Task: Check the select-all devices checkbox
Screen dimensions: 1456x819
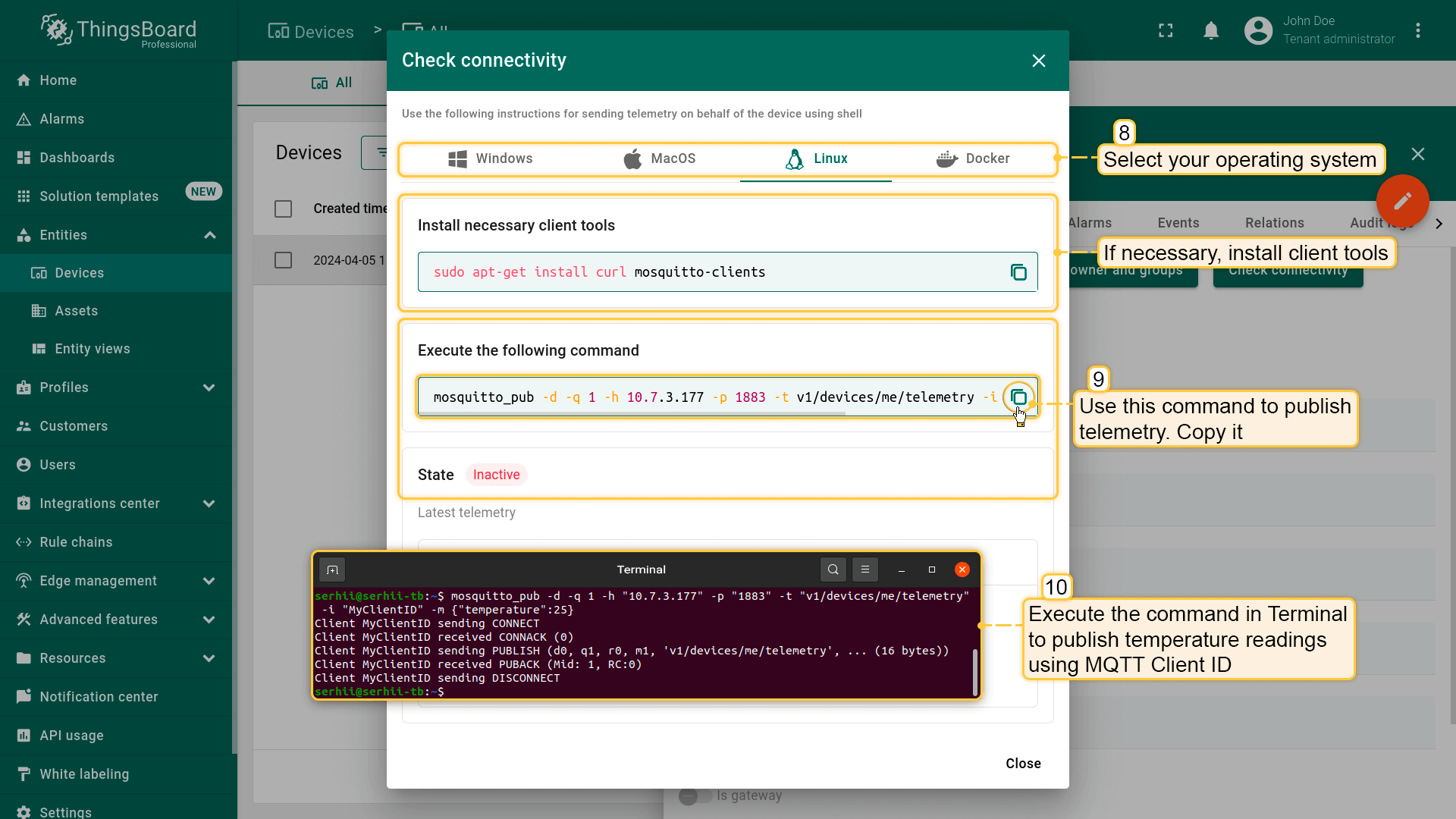Action: [283, 209]
